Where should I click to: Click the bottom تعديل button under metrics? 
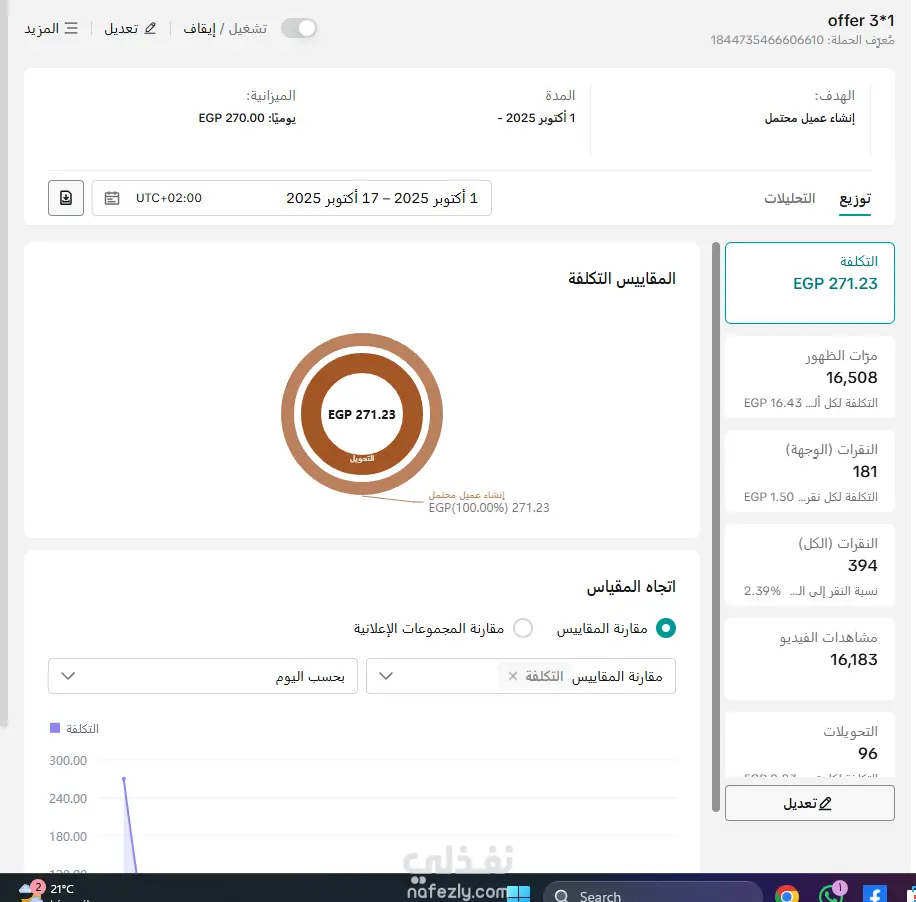tap(810, 803)
